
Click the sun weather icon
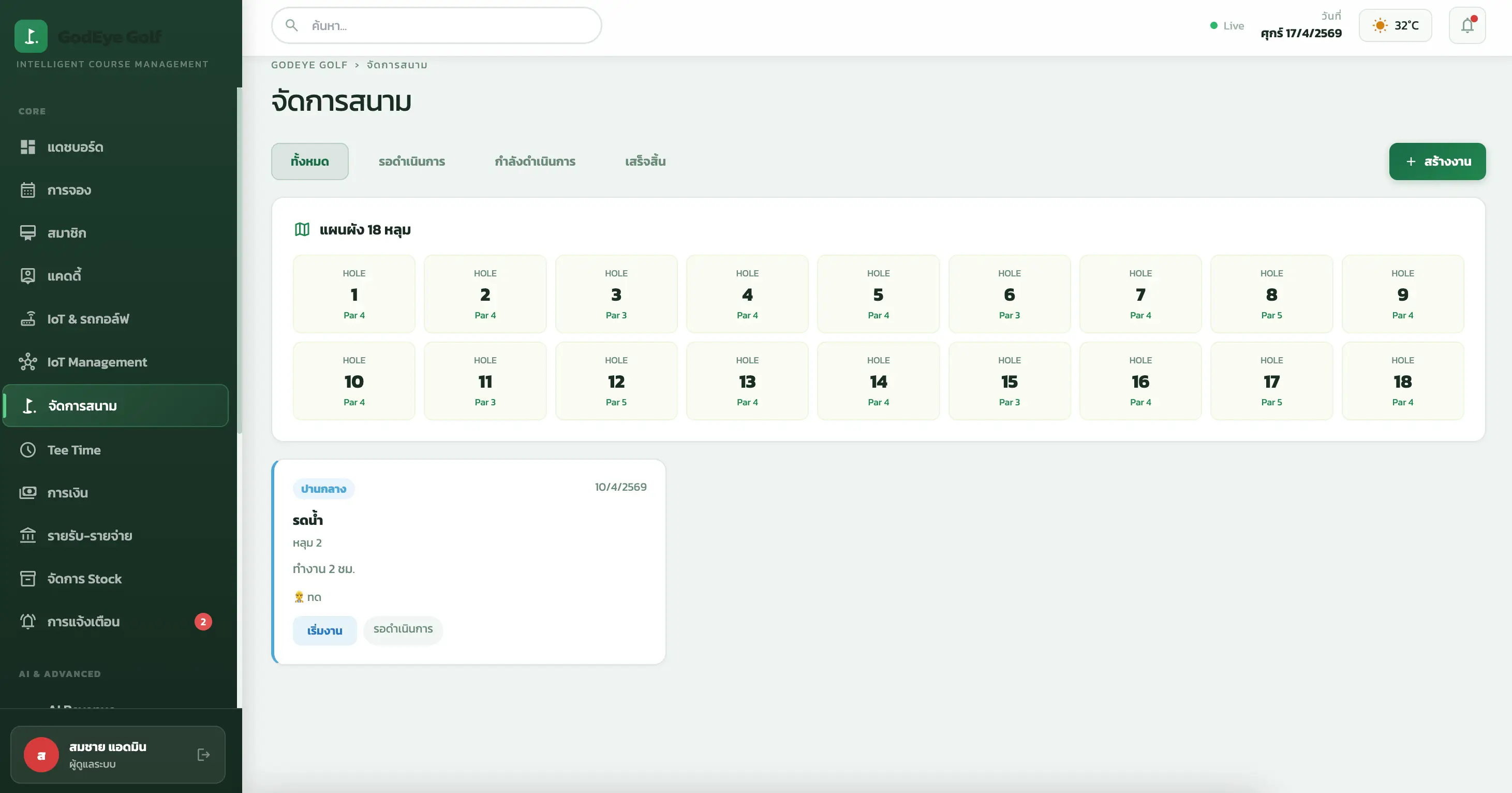(1380, 25)
